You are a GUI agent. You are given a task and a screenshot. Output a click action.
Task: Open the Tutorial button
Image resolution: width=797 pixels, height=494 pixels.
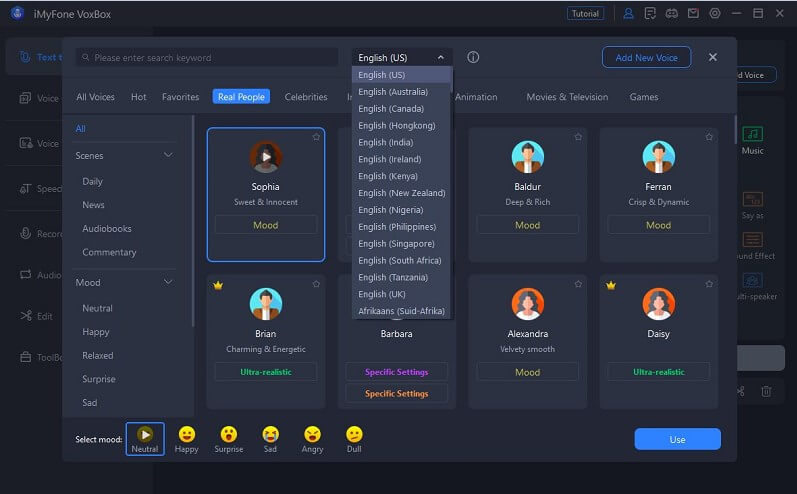(585, 14)
